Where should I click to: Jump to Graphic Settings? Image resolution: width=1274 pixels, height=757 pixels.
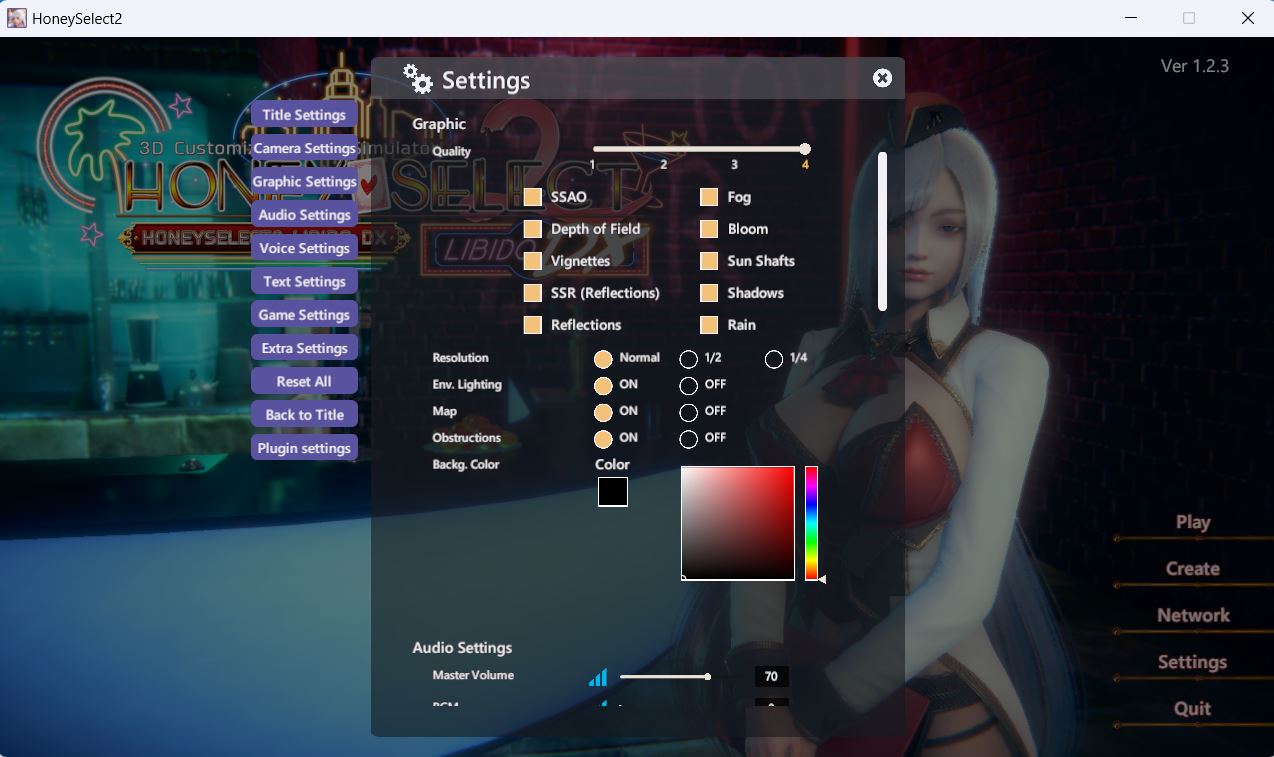304,181
